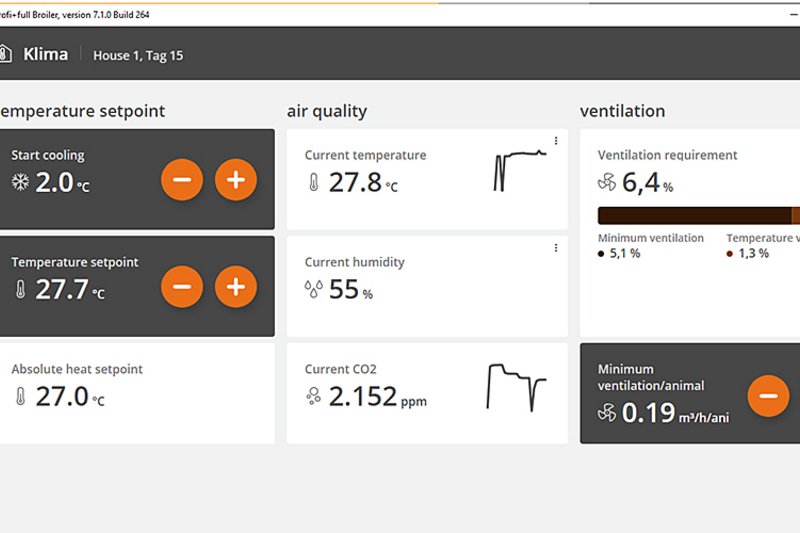Click thermometer icon in Absolute heat setpoint
Image resolution: width=800 pixels, height=533 pixels.
[x=20, y=397]
